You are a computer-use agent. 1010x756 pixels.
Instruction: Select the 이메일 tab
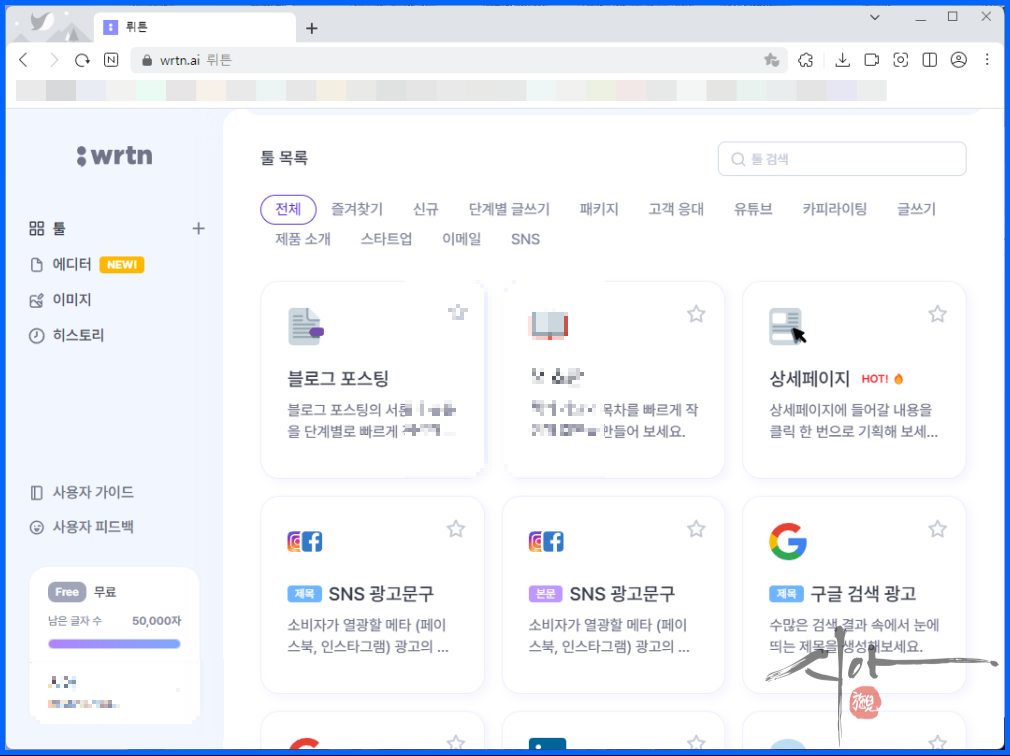461,239
